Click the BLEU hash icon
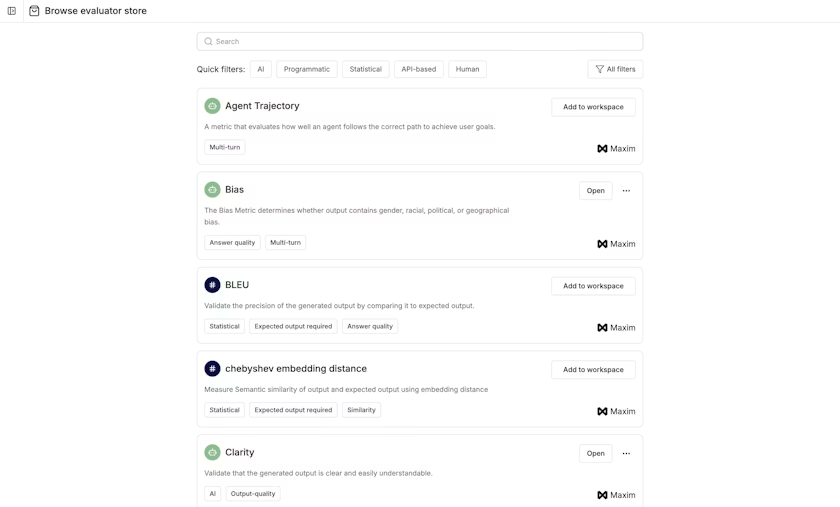This screenshot has height=507, width=840. point(212,285)
